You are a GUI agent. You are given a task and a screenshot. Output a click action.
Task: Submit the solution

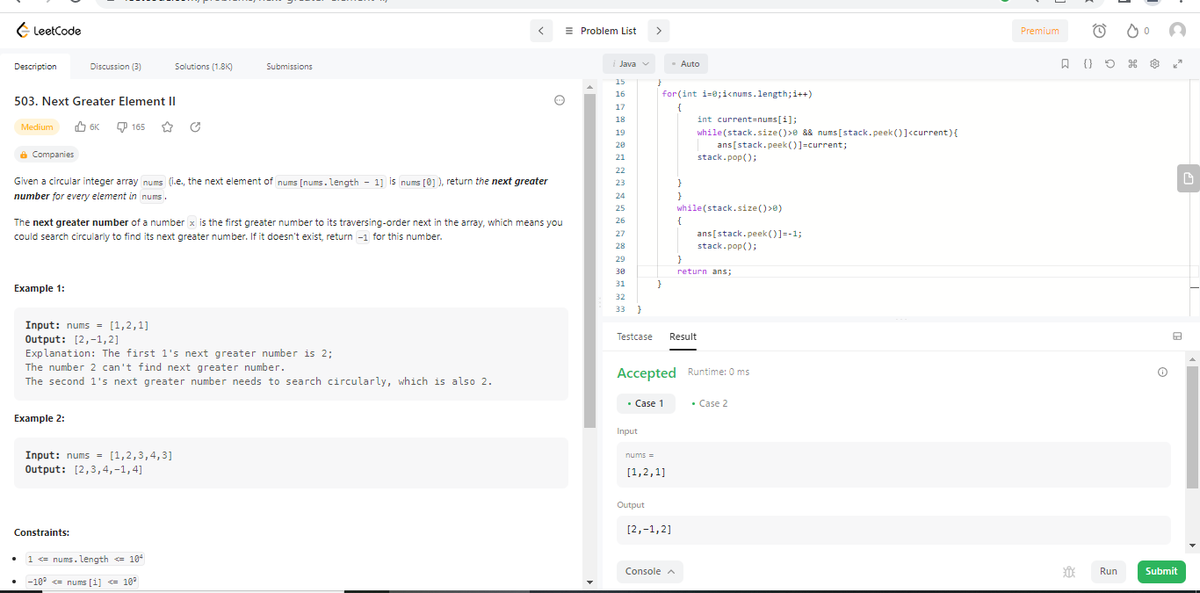pos(1161,571)
